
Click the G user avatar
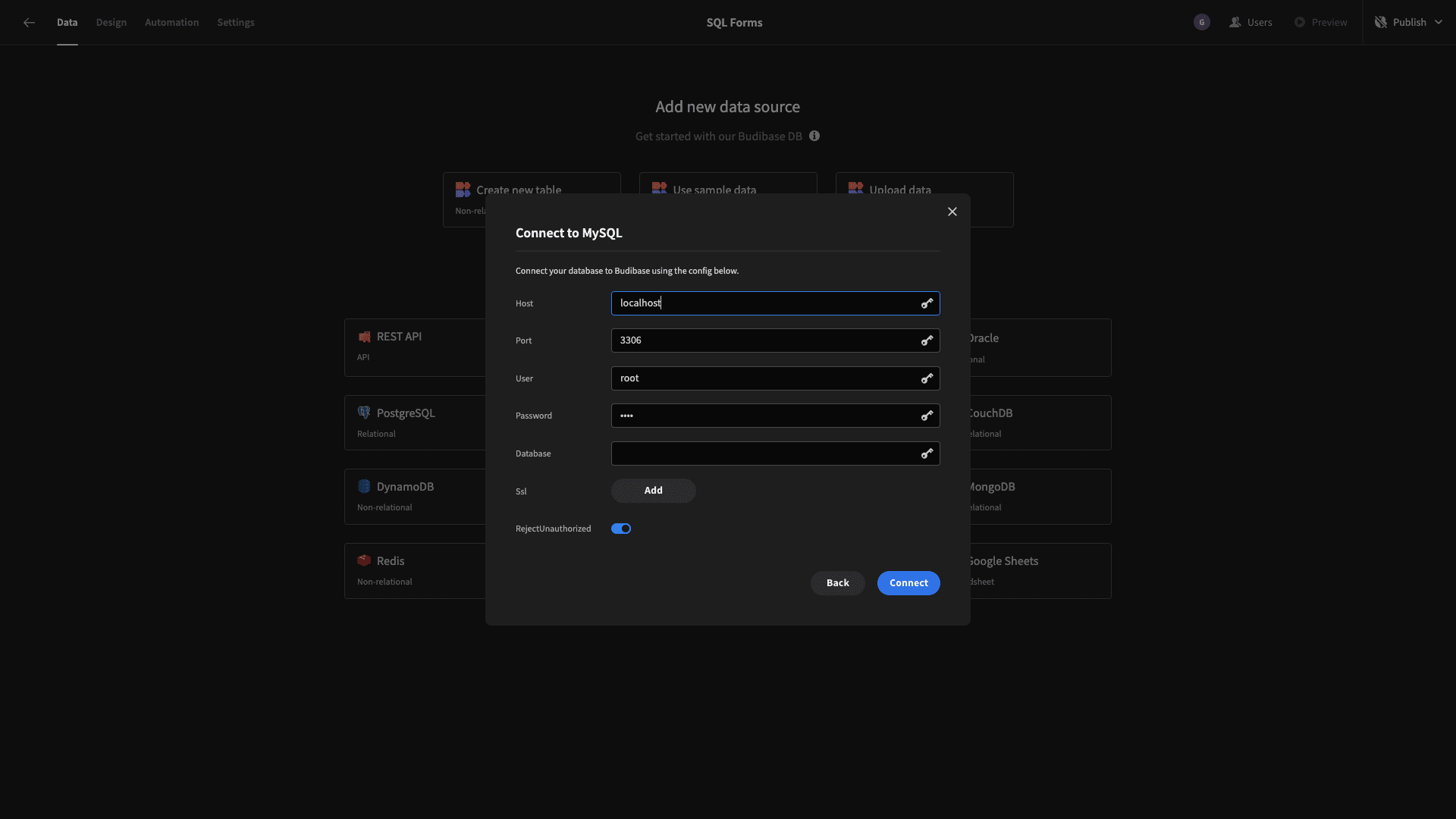click(1201, 22)
